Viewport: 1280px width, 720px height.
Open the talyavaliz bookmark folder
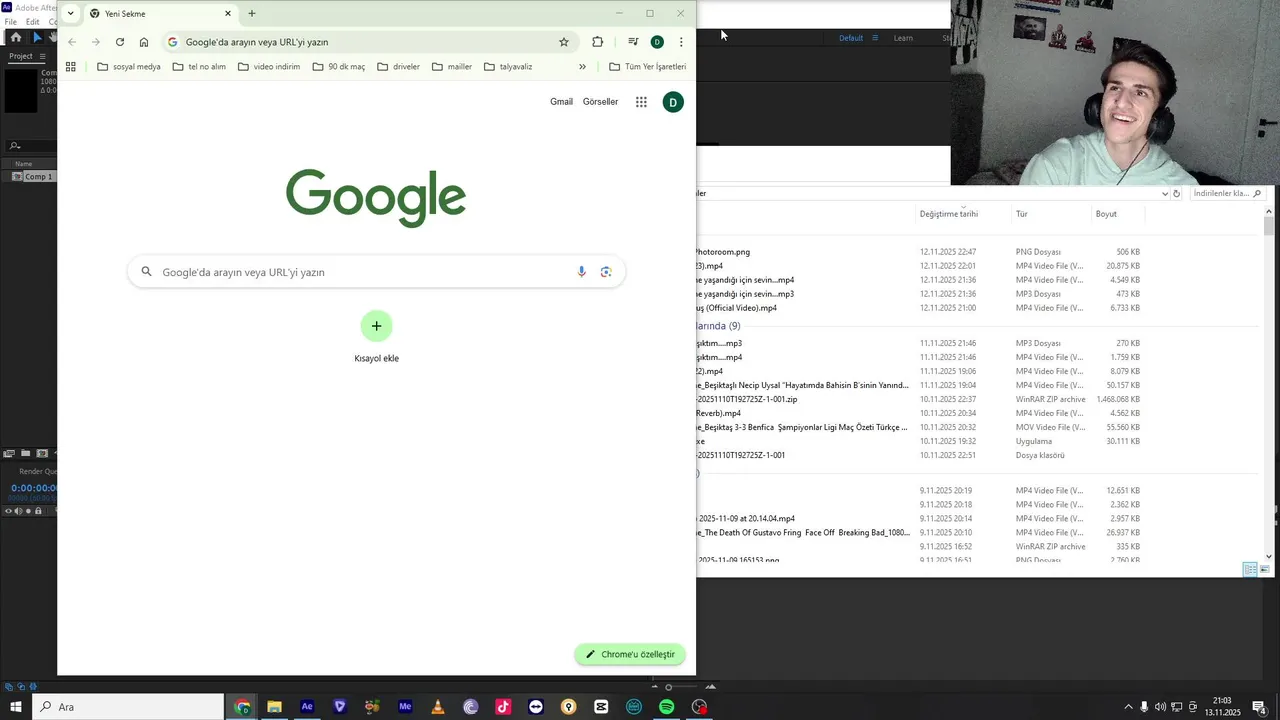tap(508, 67)
